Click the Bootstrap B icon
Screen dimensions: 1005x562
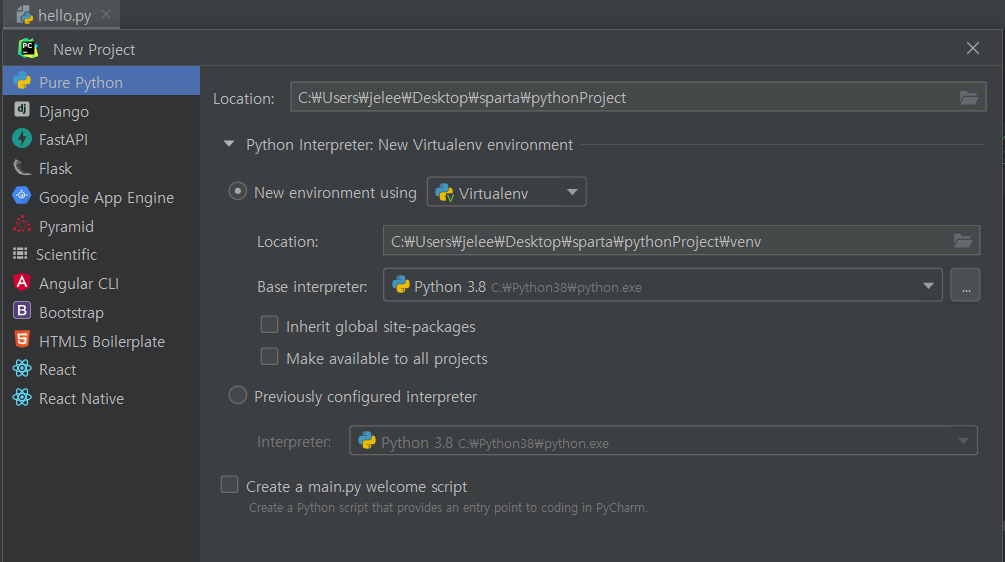click(22, 311)
